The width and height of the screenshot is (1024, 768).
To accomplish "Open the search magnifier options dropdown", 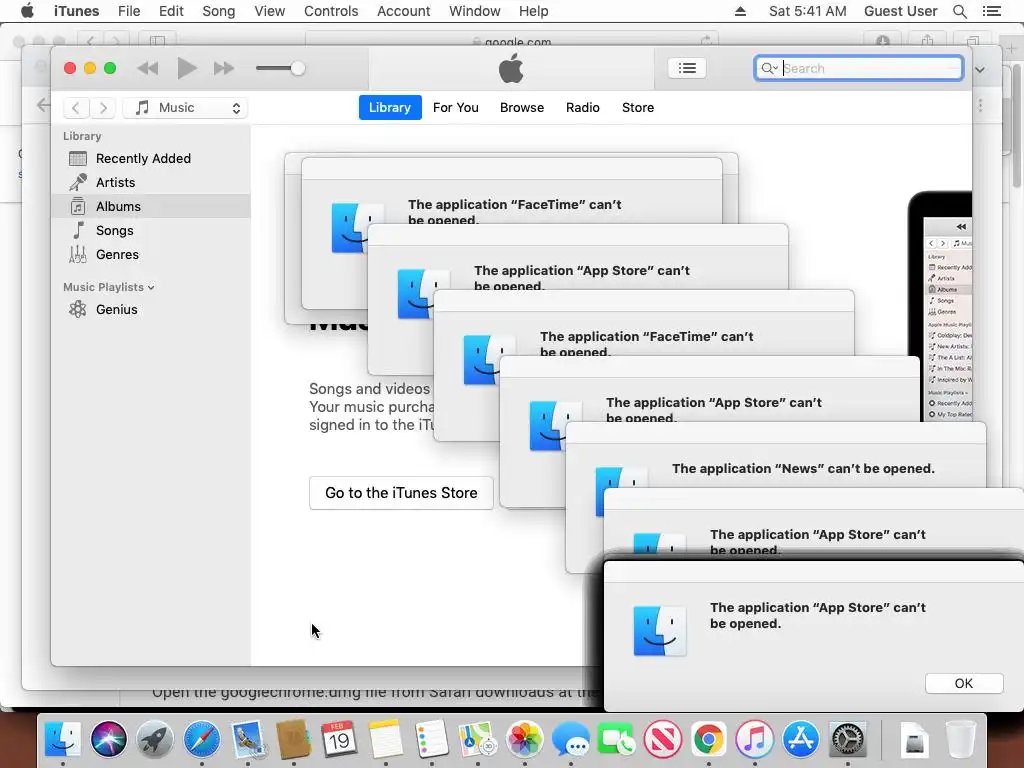I will (x=769, y=68).
